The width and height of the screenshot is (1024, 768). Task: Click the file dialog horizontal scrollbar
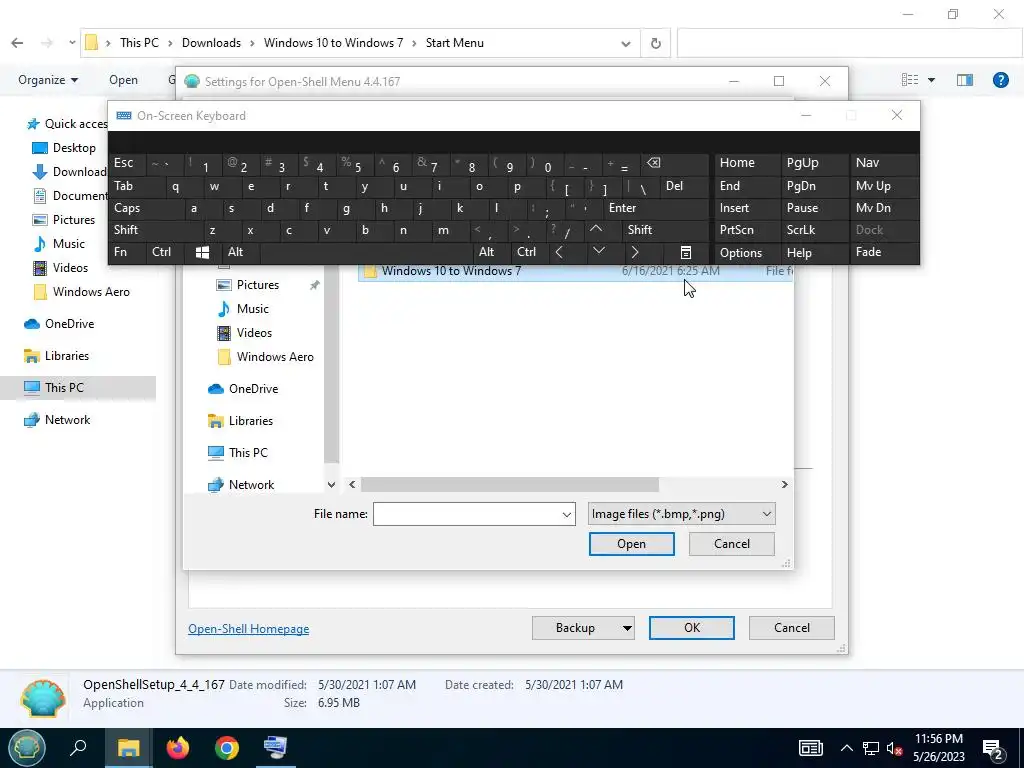509,485
